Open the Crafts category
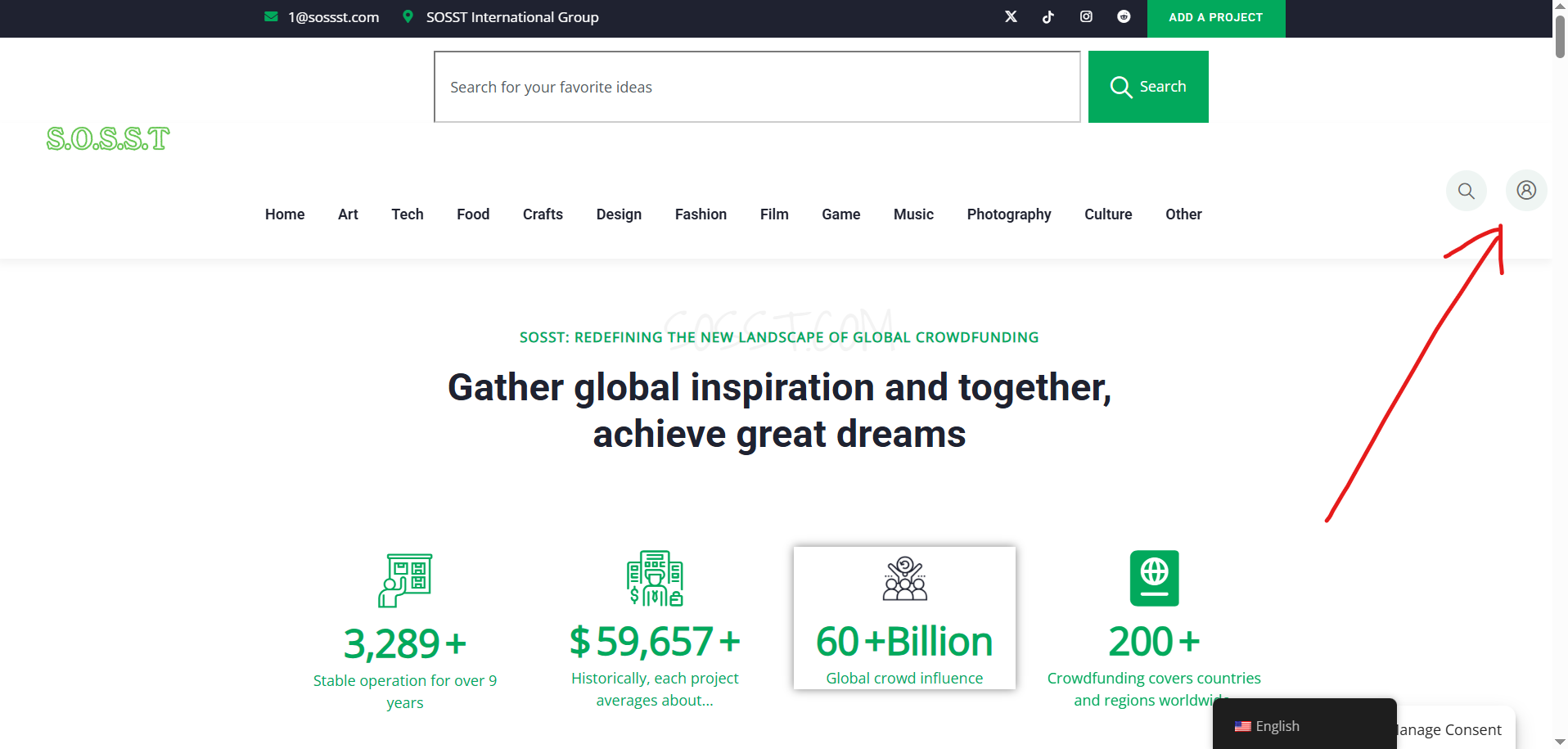The image size is (1568, 749). tap(543, 214)
